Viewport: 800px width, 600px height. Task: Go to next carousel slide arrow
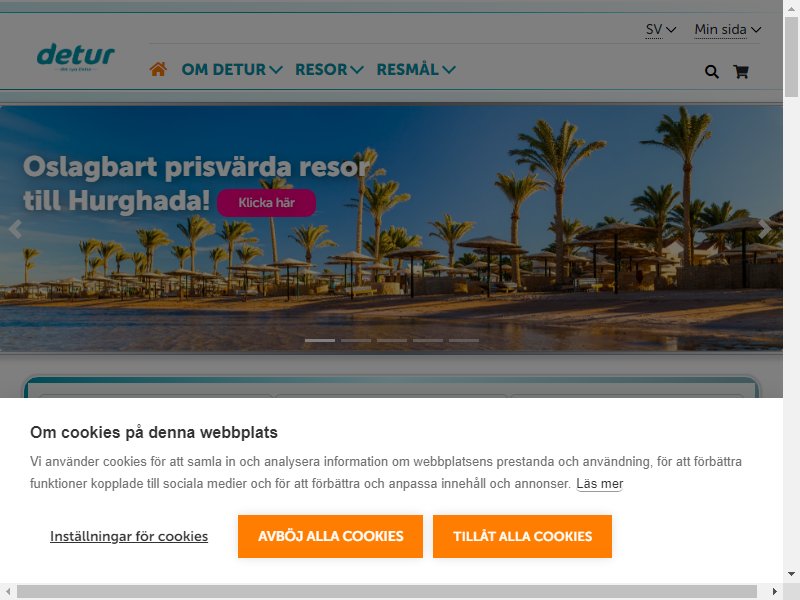[x=764, y=229]
